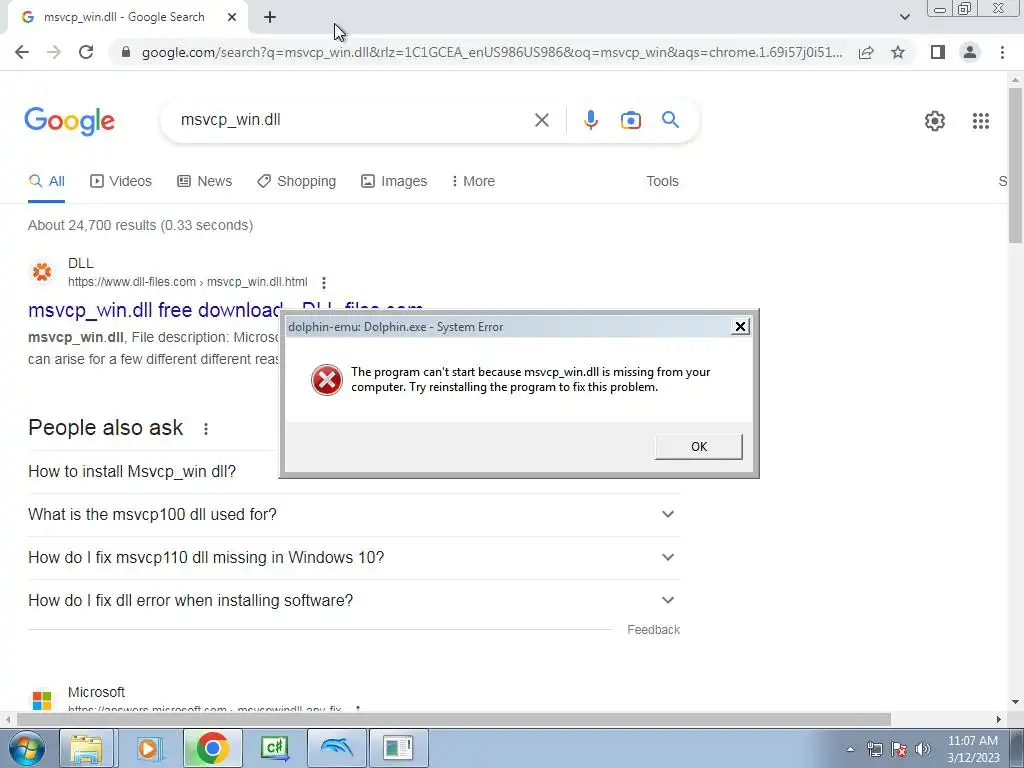Screen dimensions: 1024x768
Task: Open the Google apps grid
Action: tap(980, 121)
